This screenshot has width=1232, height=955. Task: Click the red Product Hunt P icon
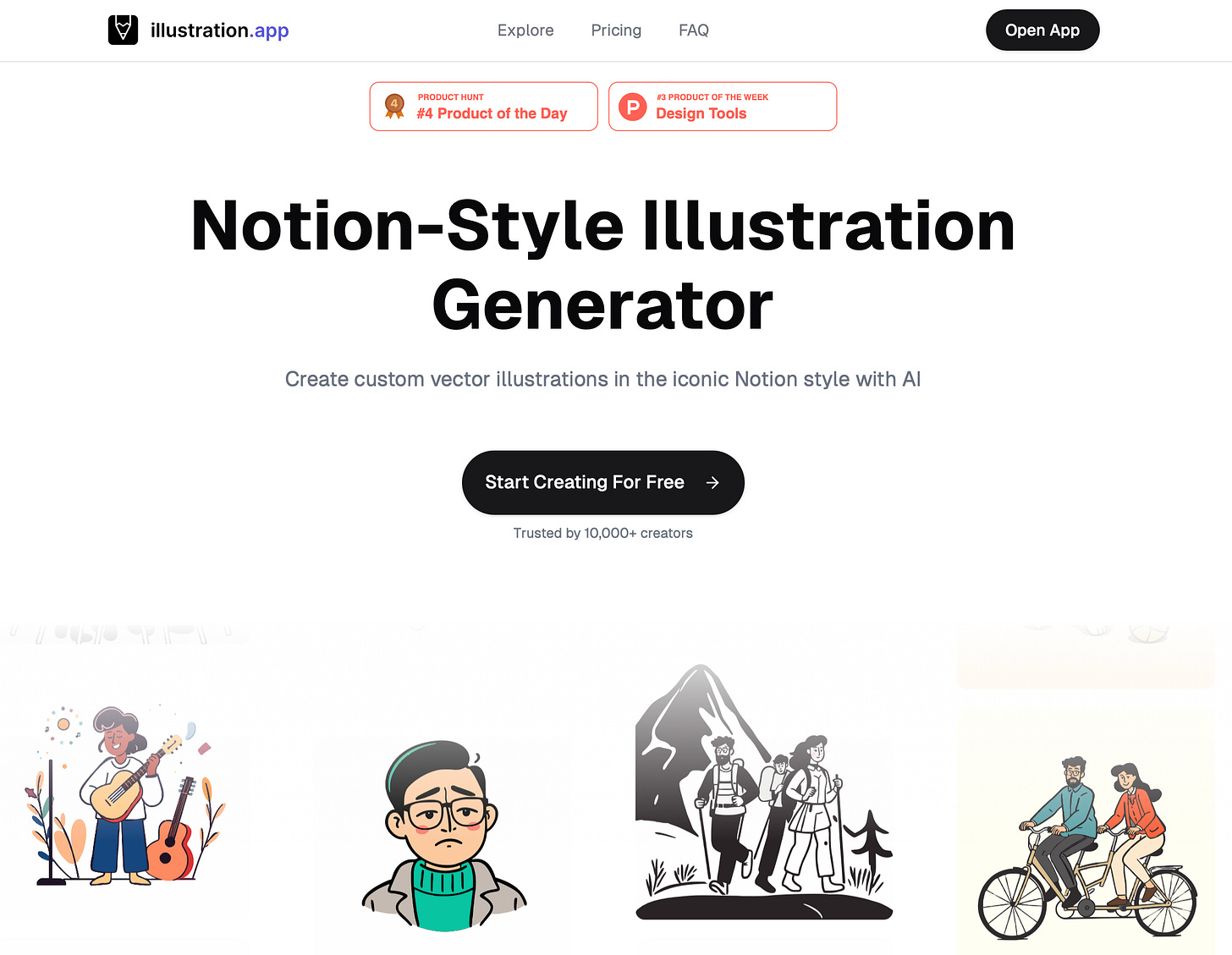click(633, 107)
